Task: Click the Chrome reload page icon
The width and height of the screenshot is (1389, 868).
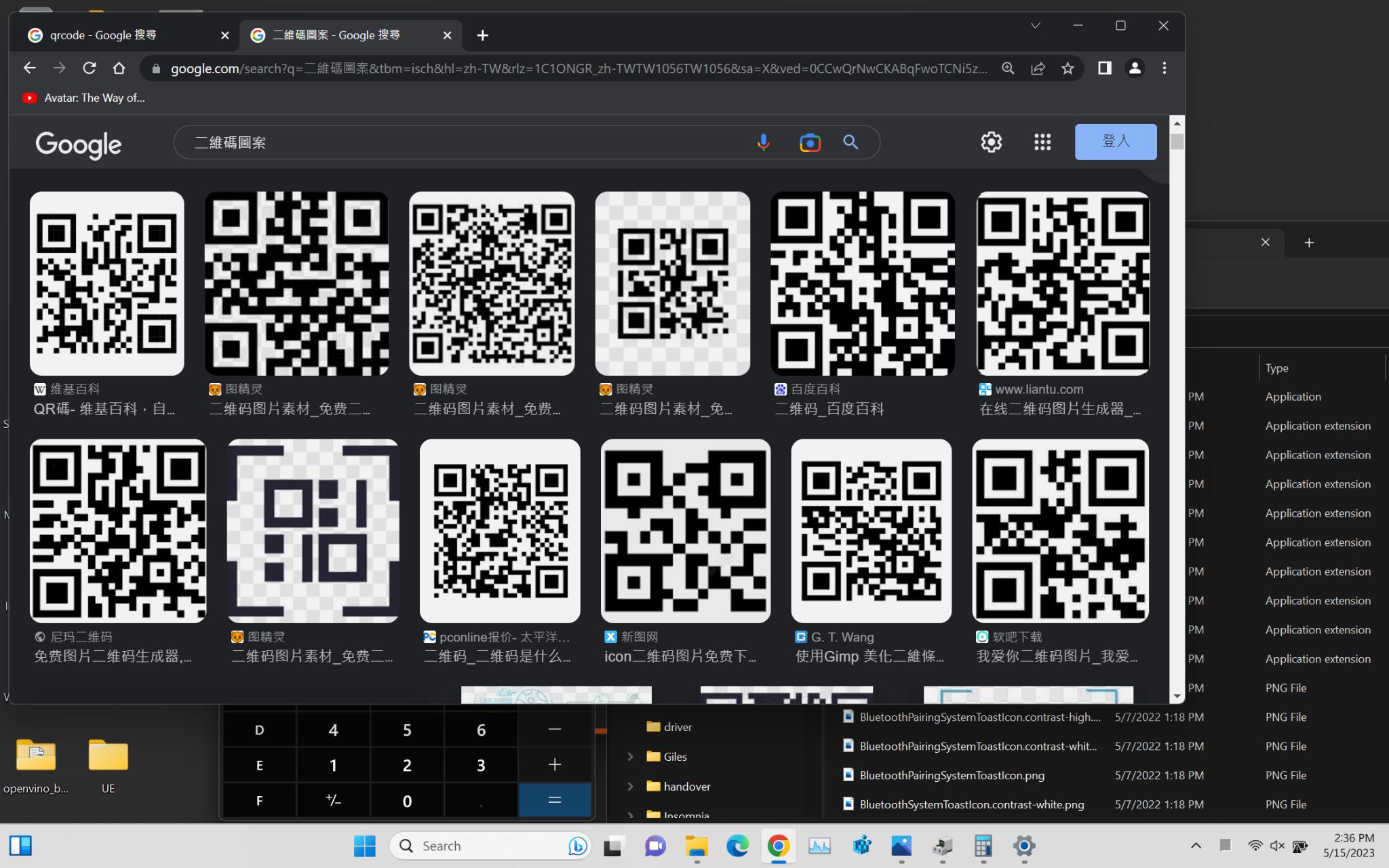Action: [x=89, y=68]
